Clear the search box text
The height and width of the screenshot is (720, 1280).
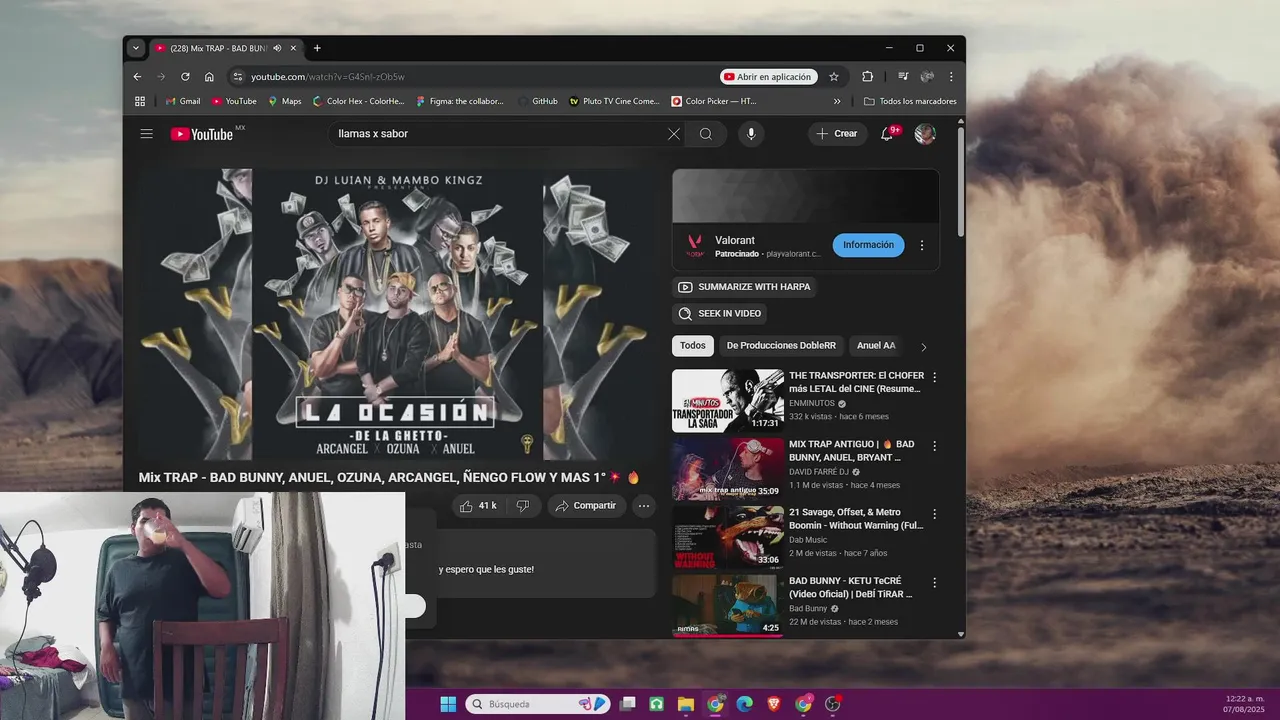[x=674, y=134]
